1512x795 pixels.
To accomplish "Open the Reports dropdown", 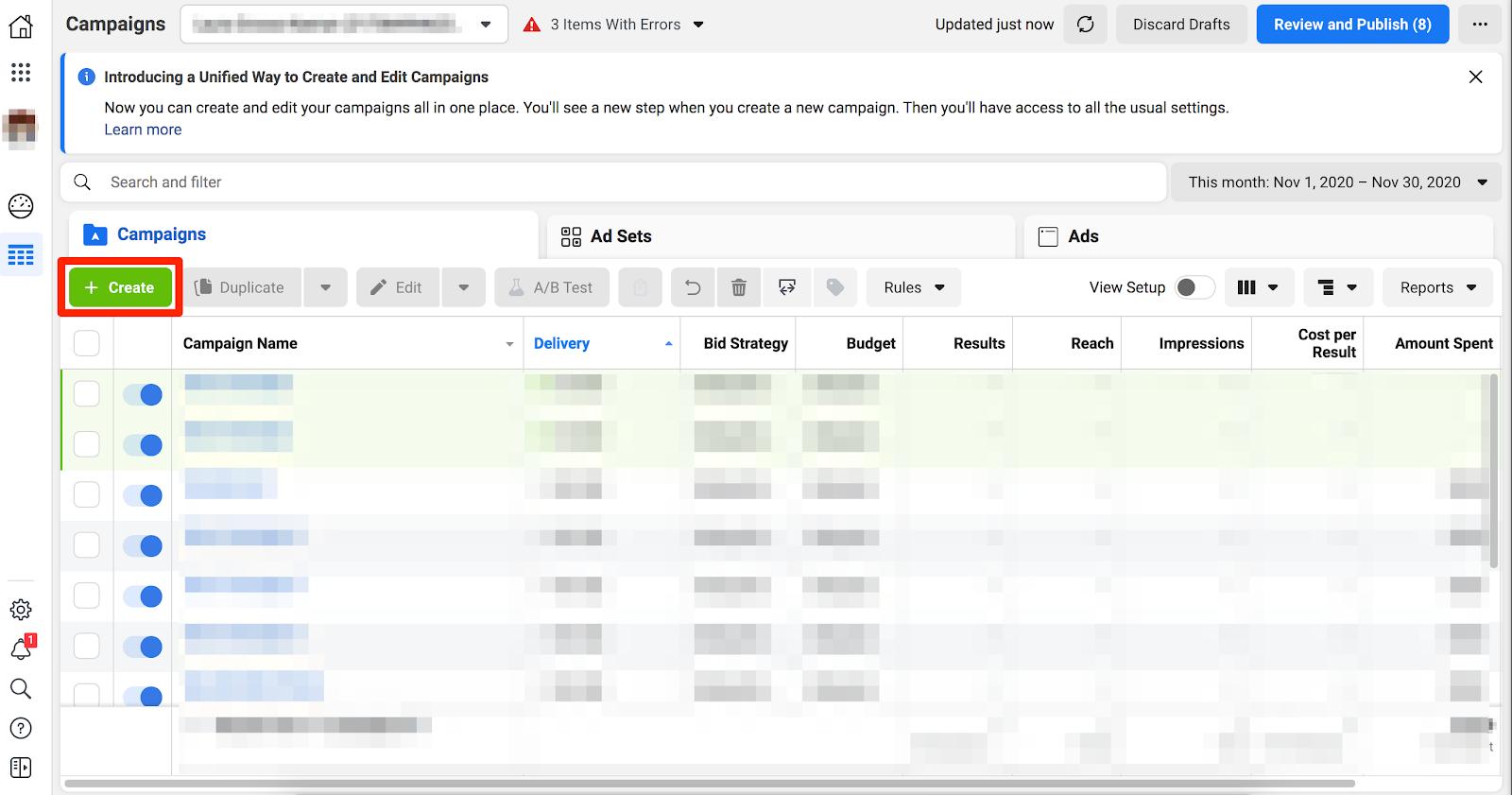I will point(1437,287).
